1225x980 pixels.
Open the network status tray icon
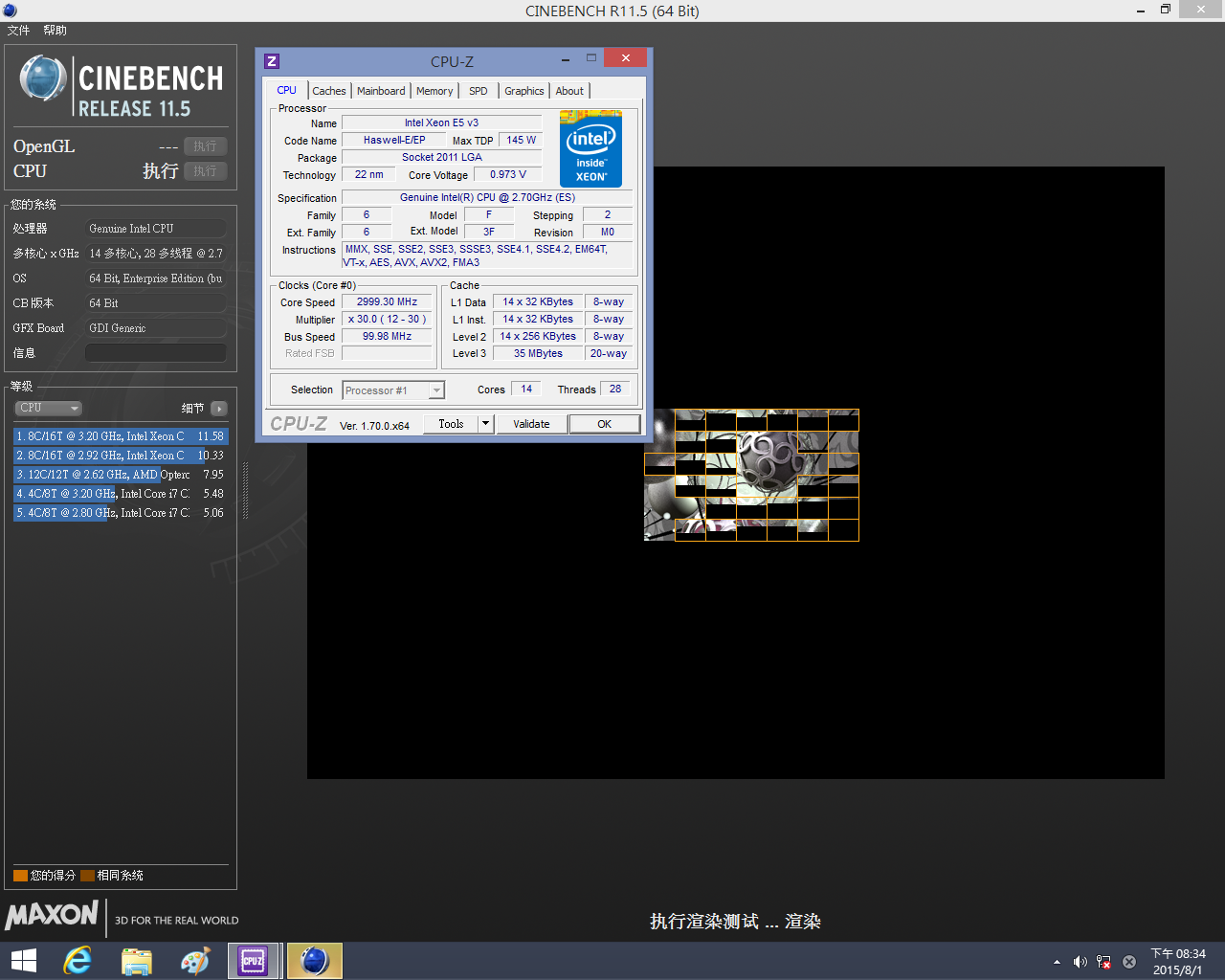point(1104,962)
